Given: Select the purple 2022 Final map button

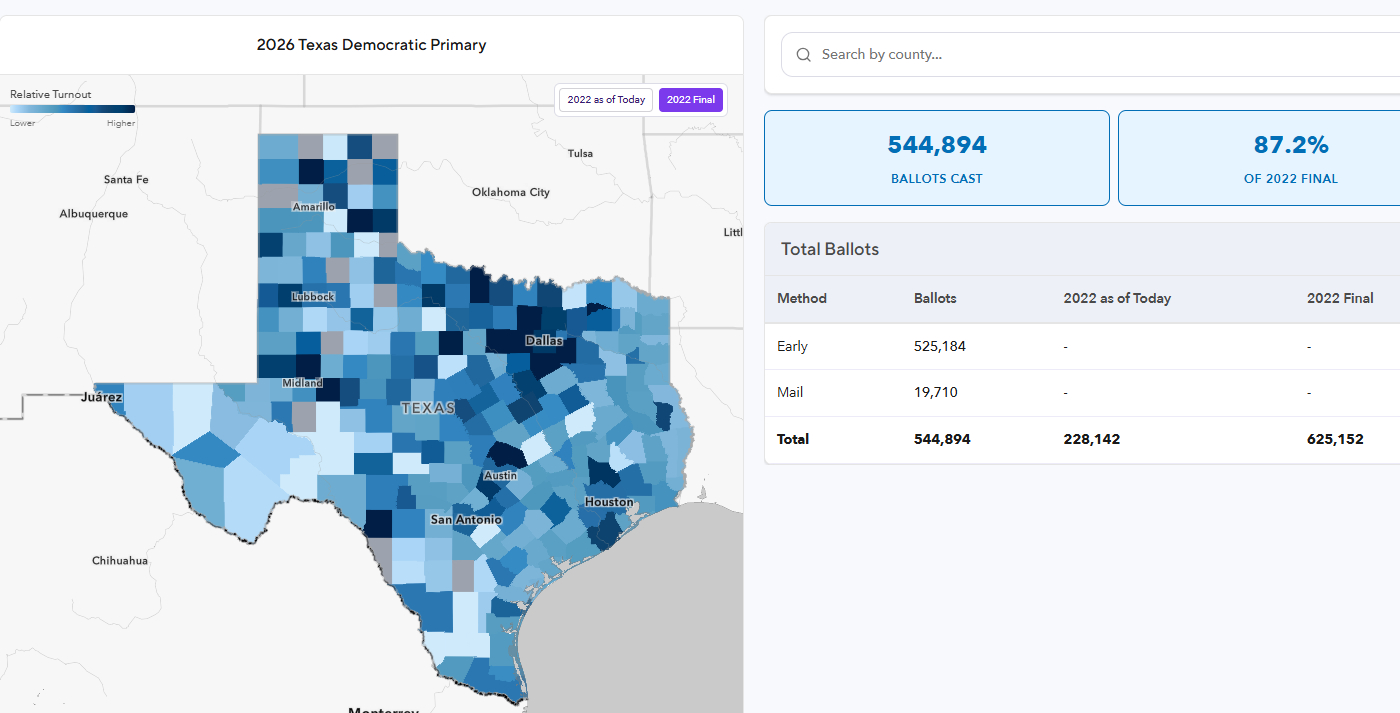Looking at the screenshot, I should (x=690, y=100).
